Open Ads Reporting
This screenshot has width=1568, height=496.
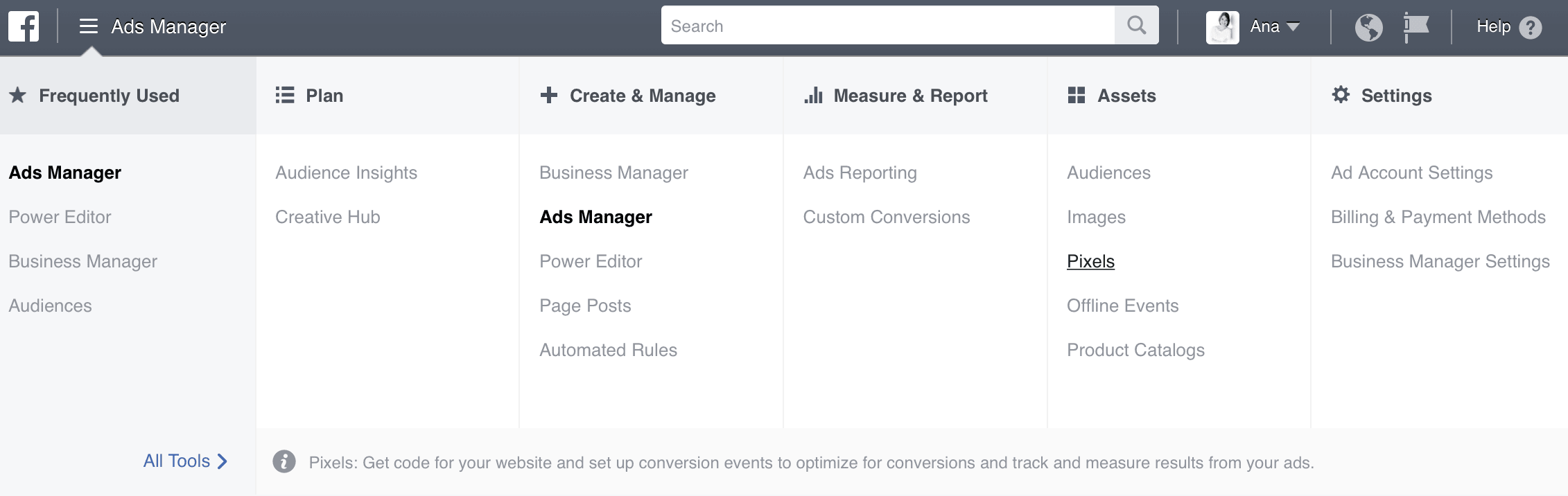click(860, 172)
